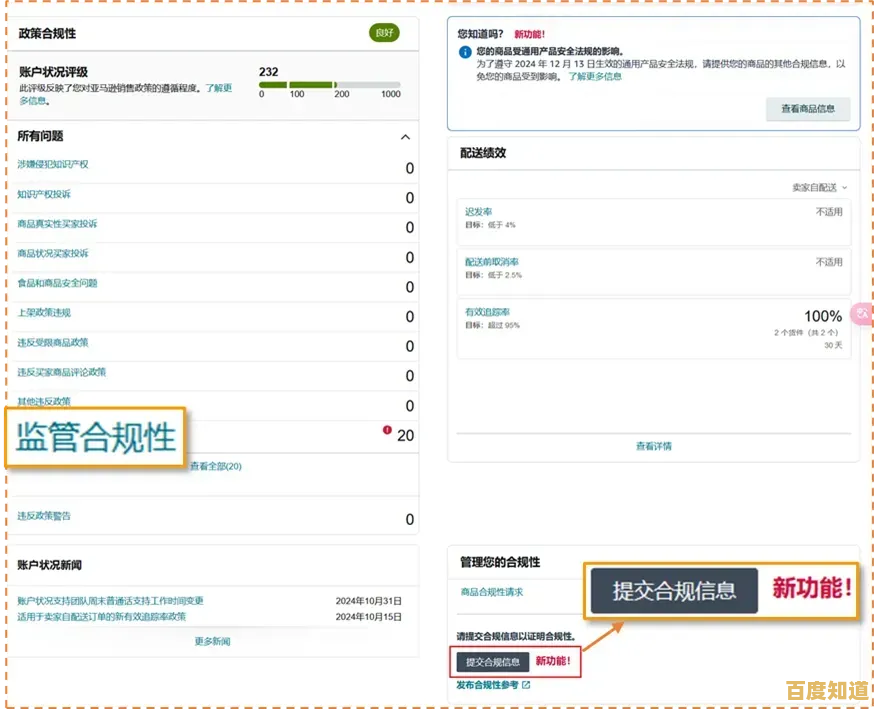Open the pink feedback icon on right edge
Screen dimensions: 874x709
[x=862, y=313]
